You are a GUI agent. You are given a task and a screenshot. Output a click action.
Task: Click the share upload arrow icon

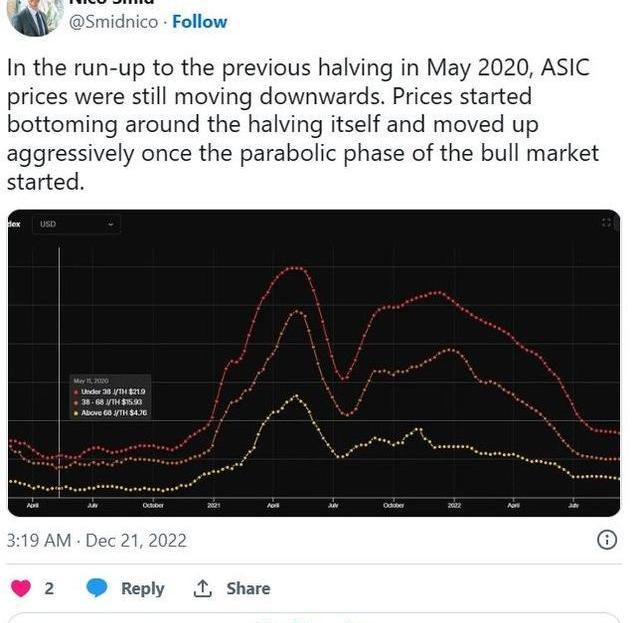[x=203, y=588]
